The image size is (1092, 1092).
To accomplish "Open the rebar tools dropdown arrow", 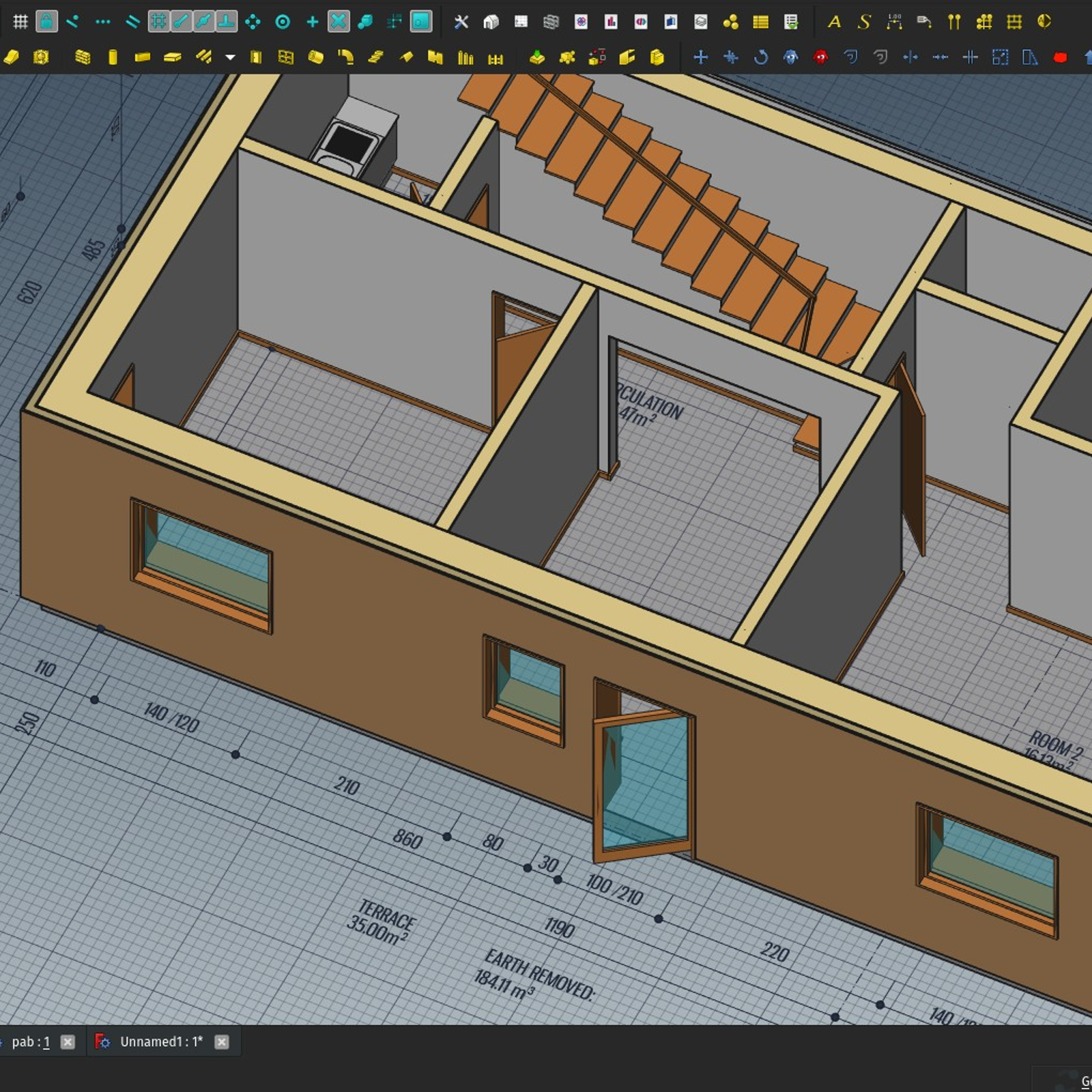I will pyautogui.click(x=230, y=57).
